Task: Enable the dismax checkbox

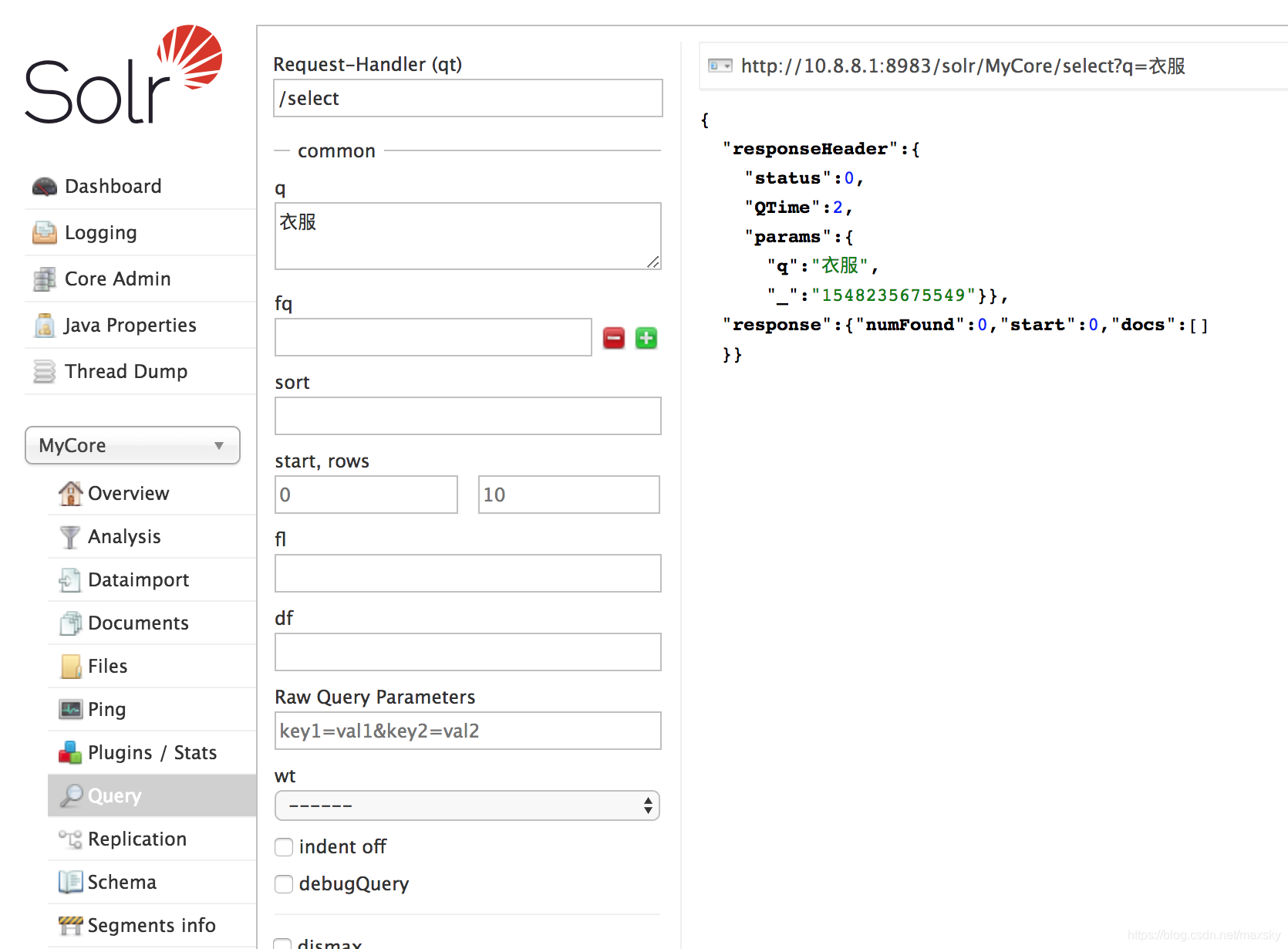Action: pyautogui.click(x=283, y=944)
